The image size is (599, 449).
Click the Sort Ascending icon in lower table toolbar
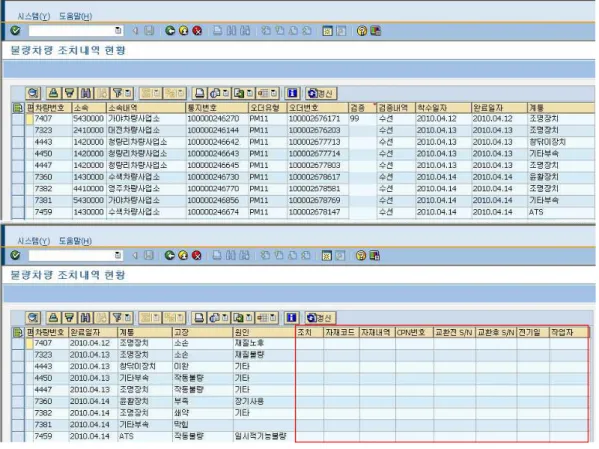[53, 318]
